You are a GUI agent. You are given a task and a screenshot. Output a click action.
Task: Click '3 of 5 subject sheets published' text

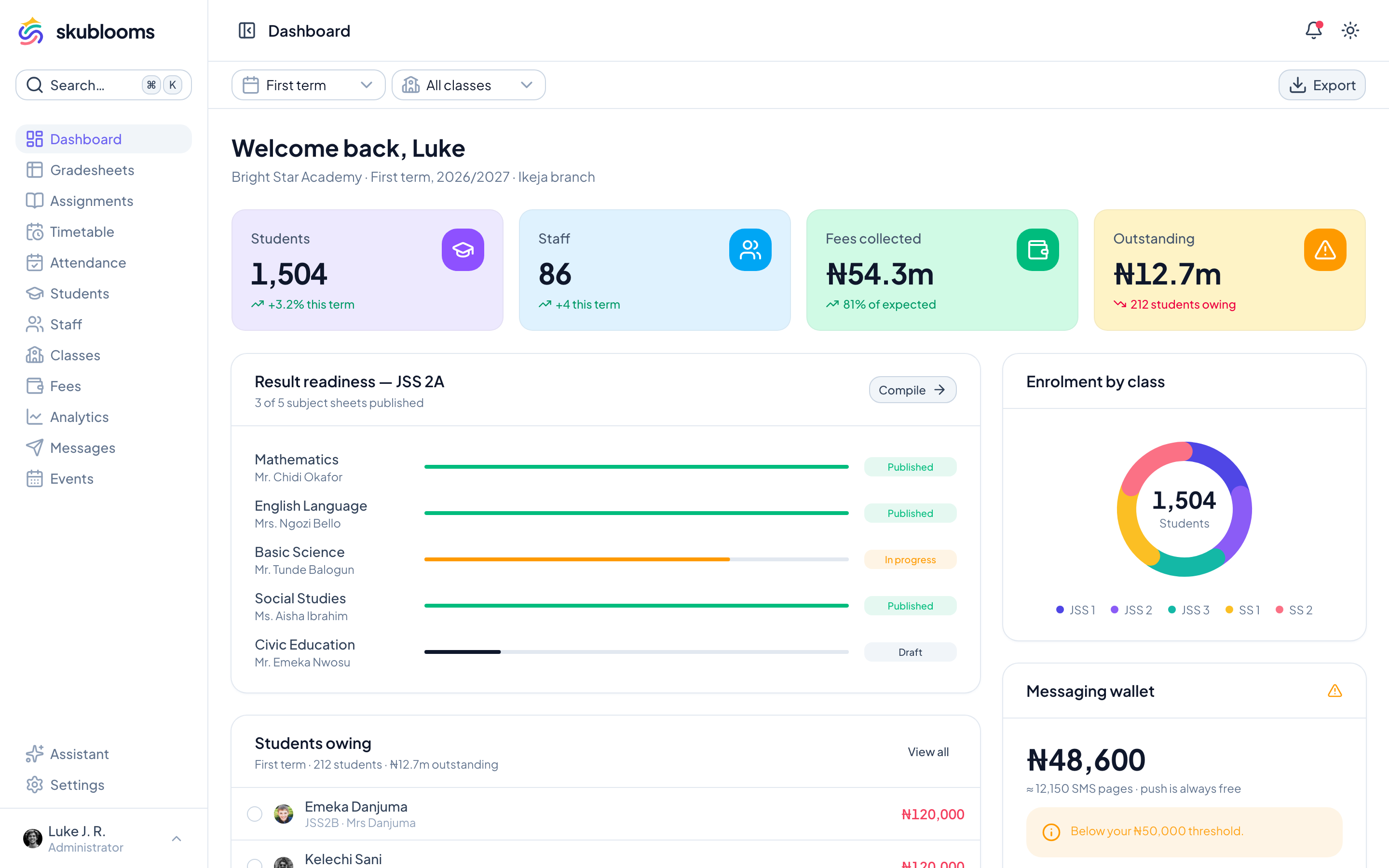tap(339, 403)
